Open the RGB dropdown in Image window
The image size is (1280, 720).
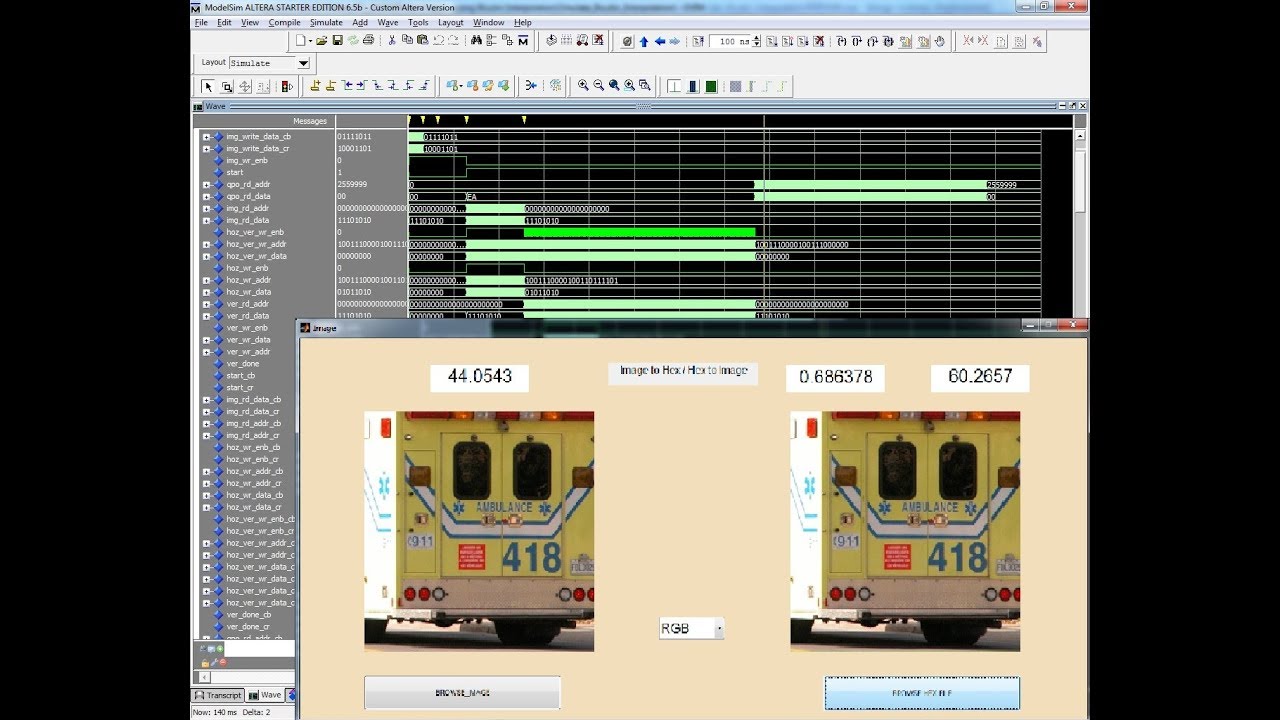(719, 629)
